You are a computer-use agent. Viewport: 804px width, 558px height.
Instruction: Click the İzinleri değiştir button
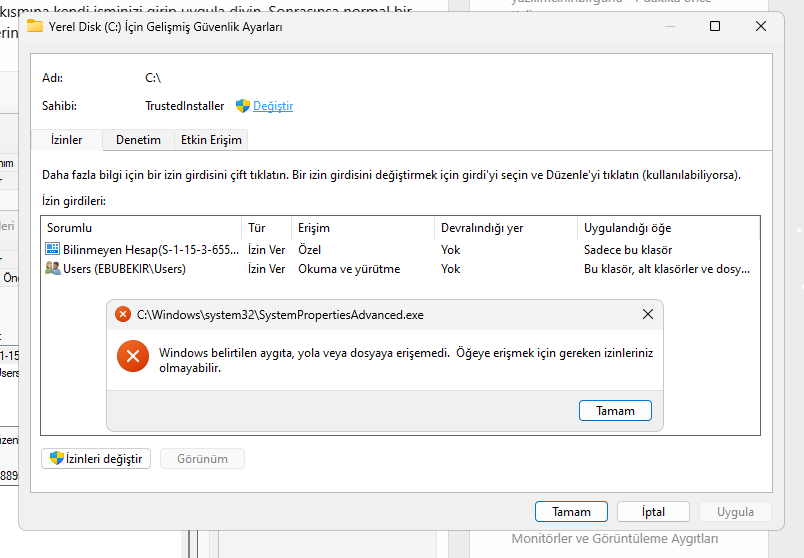coord(96,459)
